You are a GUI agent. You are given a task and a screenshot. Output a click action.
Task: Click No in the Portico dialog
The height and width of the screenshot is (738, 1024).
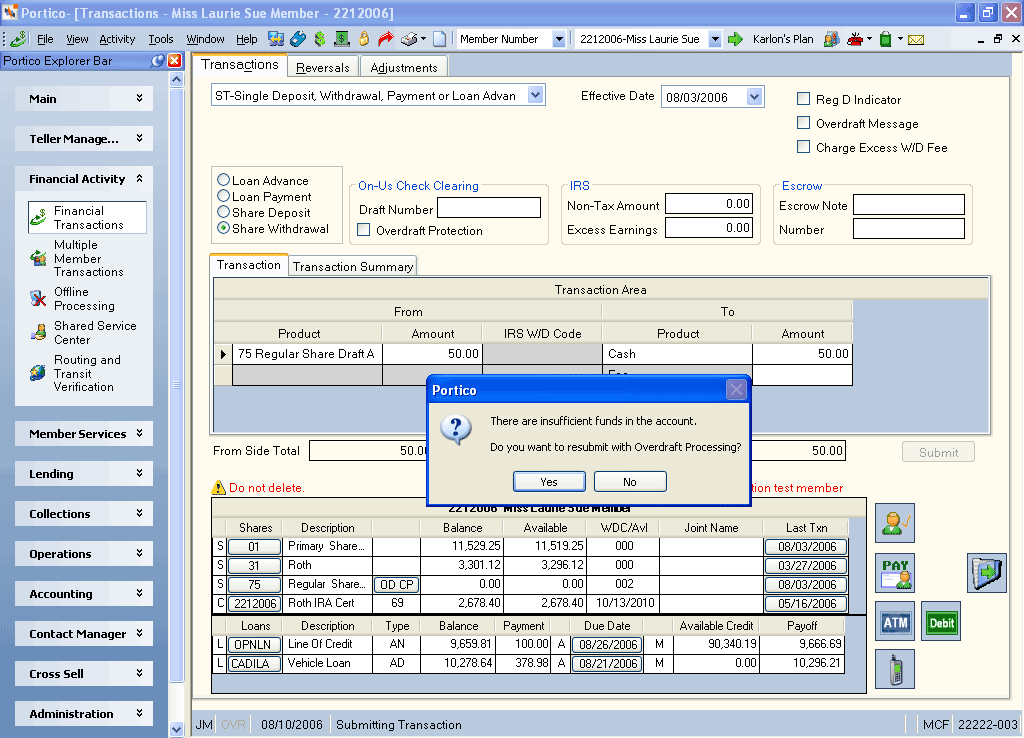630,481
